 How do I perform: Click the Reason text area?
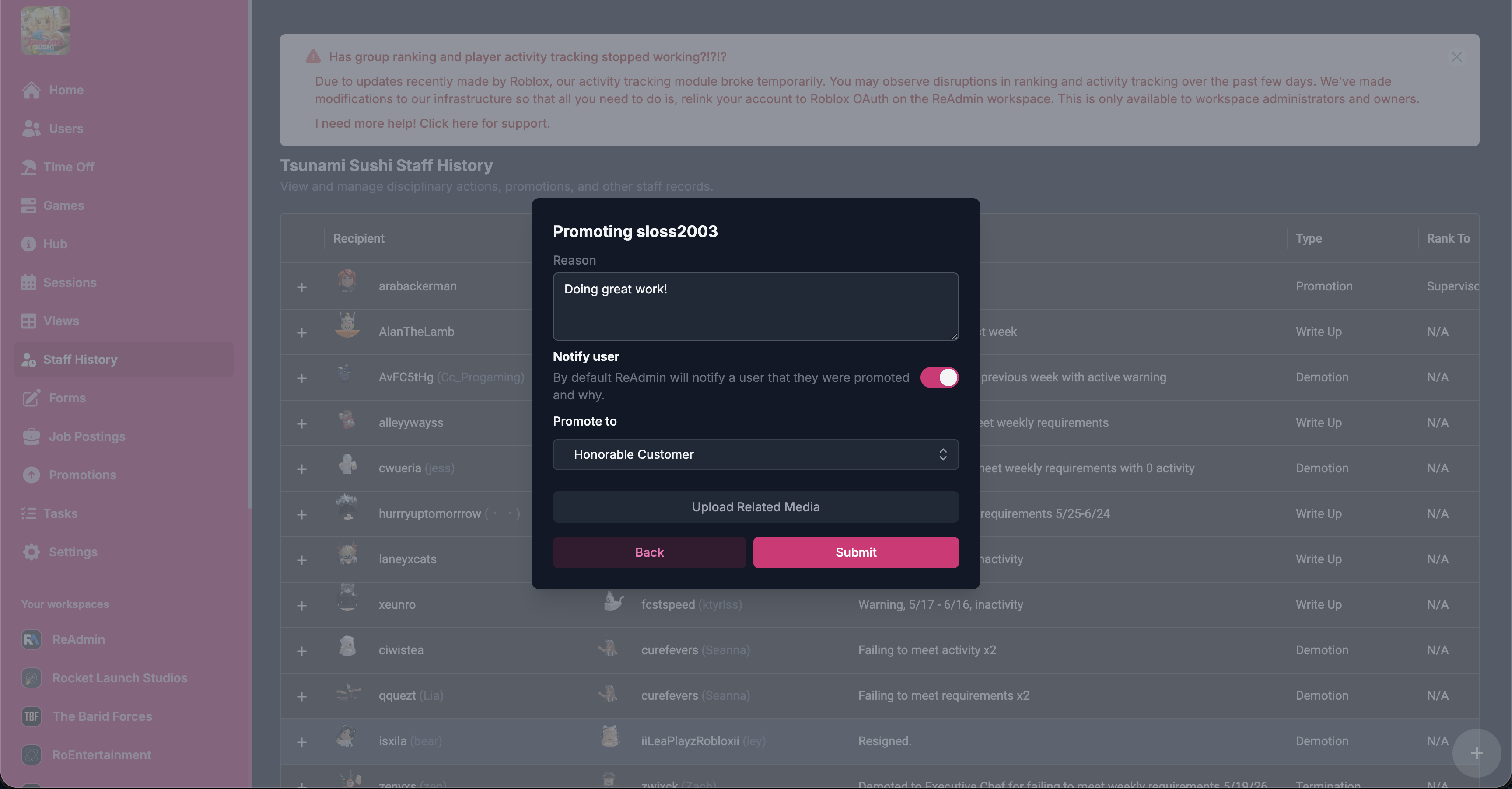(x=756, y=307)
